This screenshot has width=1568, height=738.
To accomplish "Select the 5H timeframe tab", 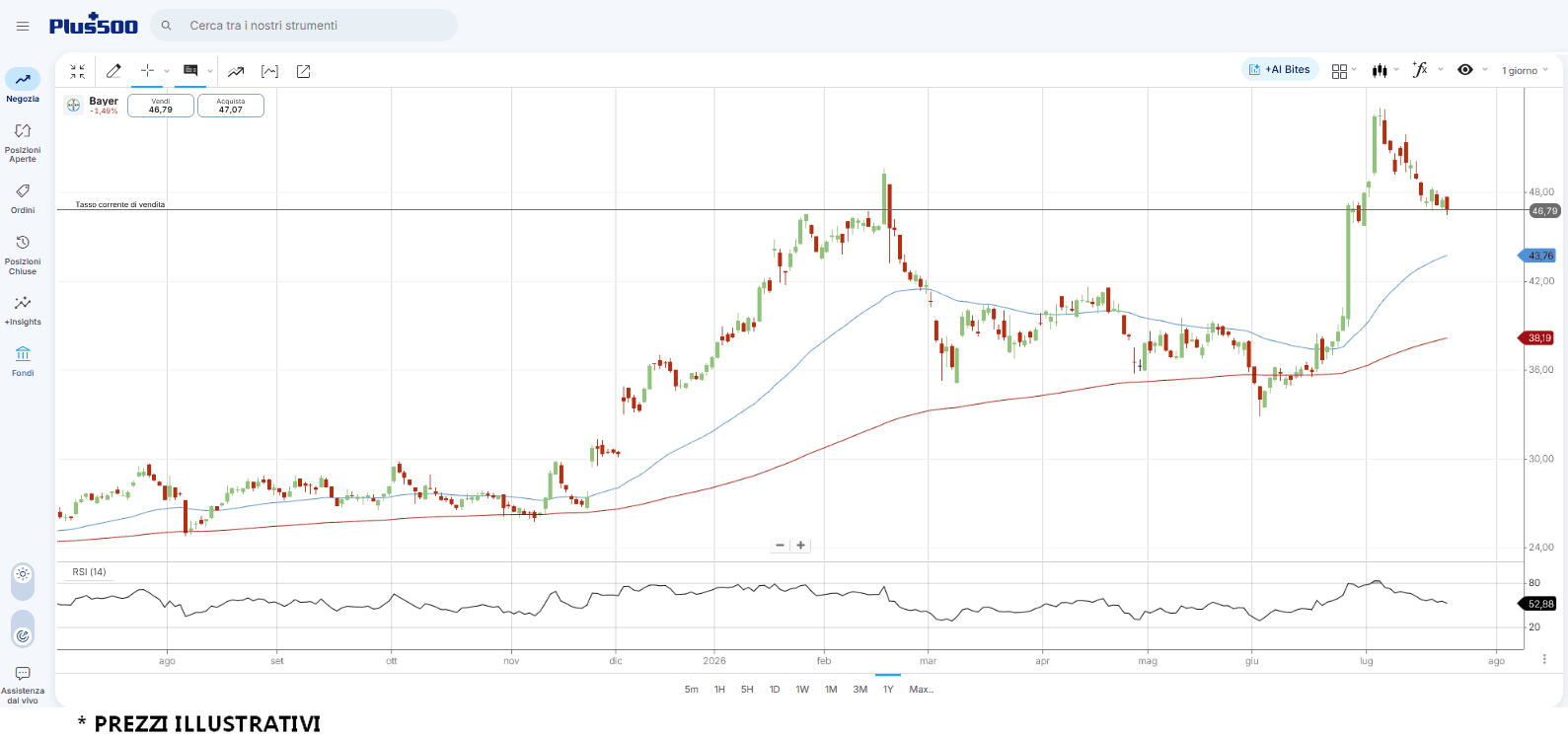I will click(x=747, y=690).
